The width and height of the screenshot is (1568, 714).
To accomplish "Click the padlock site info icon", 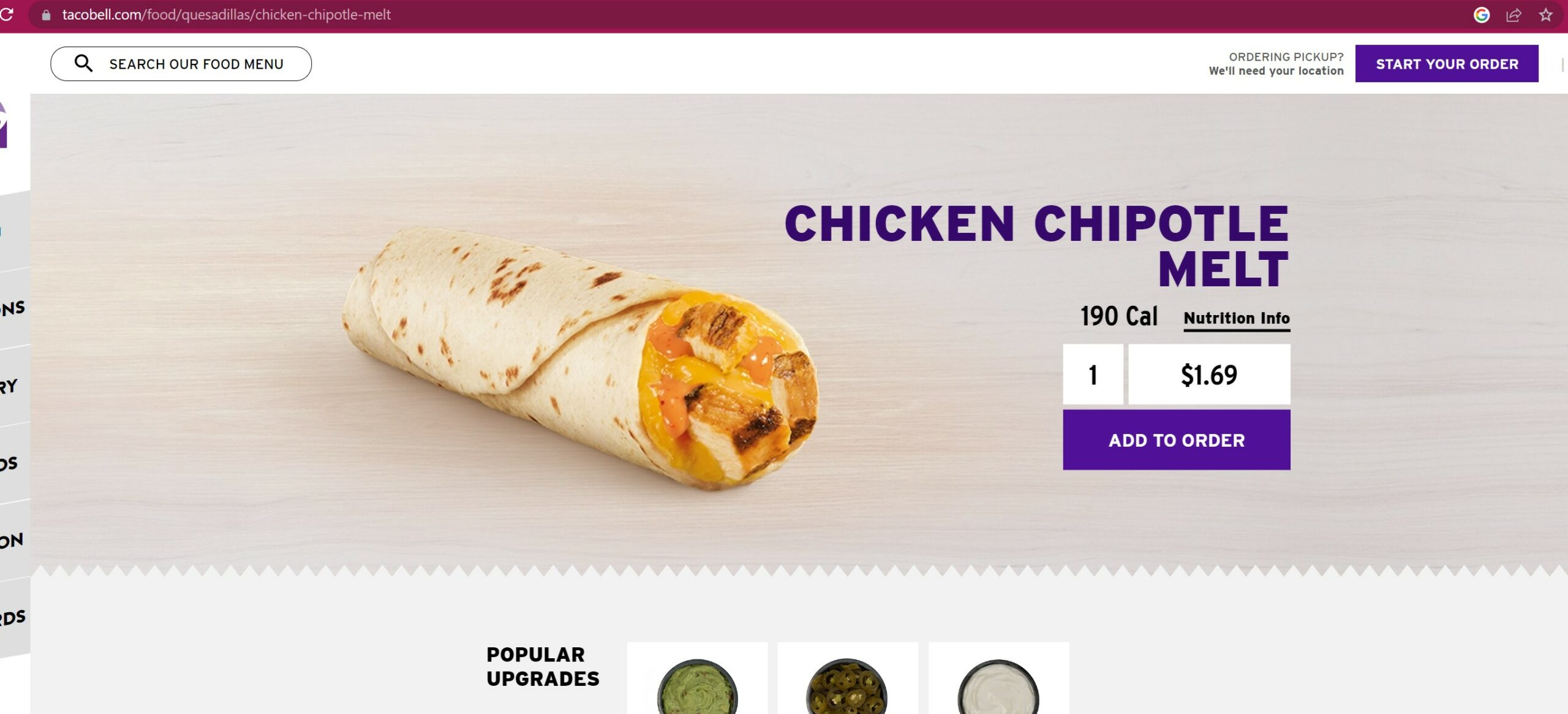I will (46, 15).
